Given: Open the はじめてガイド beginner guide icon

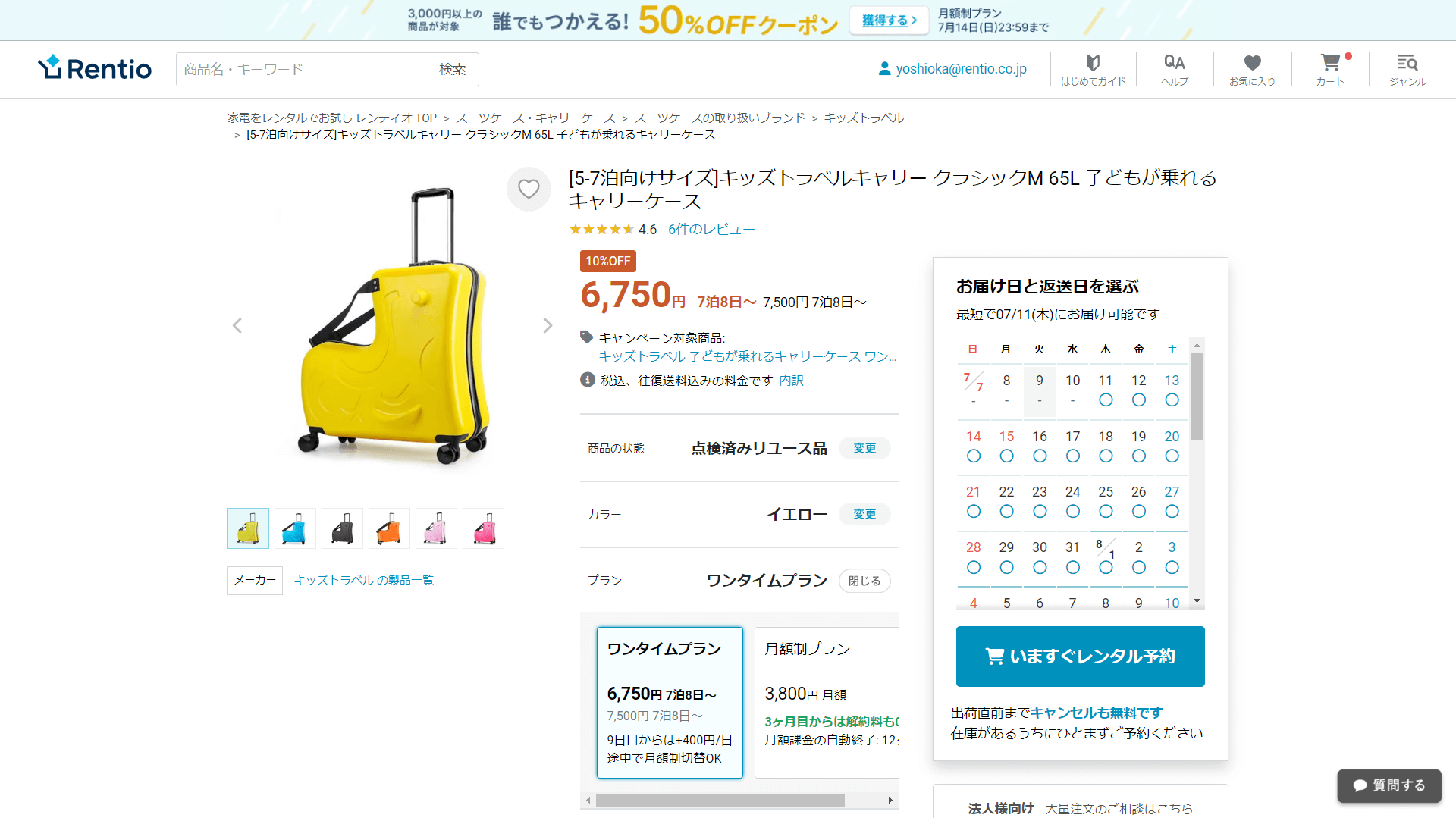Looking at the screenshot, I should click(1093, 69).
